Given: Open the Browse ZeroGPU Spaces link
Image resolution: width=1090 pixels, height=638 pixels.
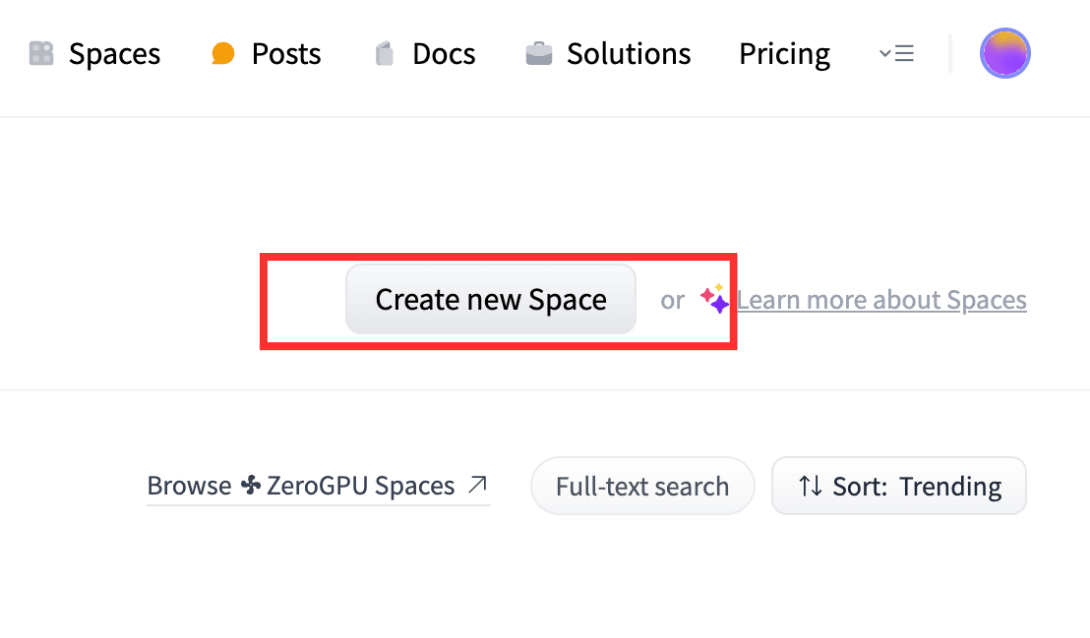Looking at the screenshot, I should pos(318,485).
